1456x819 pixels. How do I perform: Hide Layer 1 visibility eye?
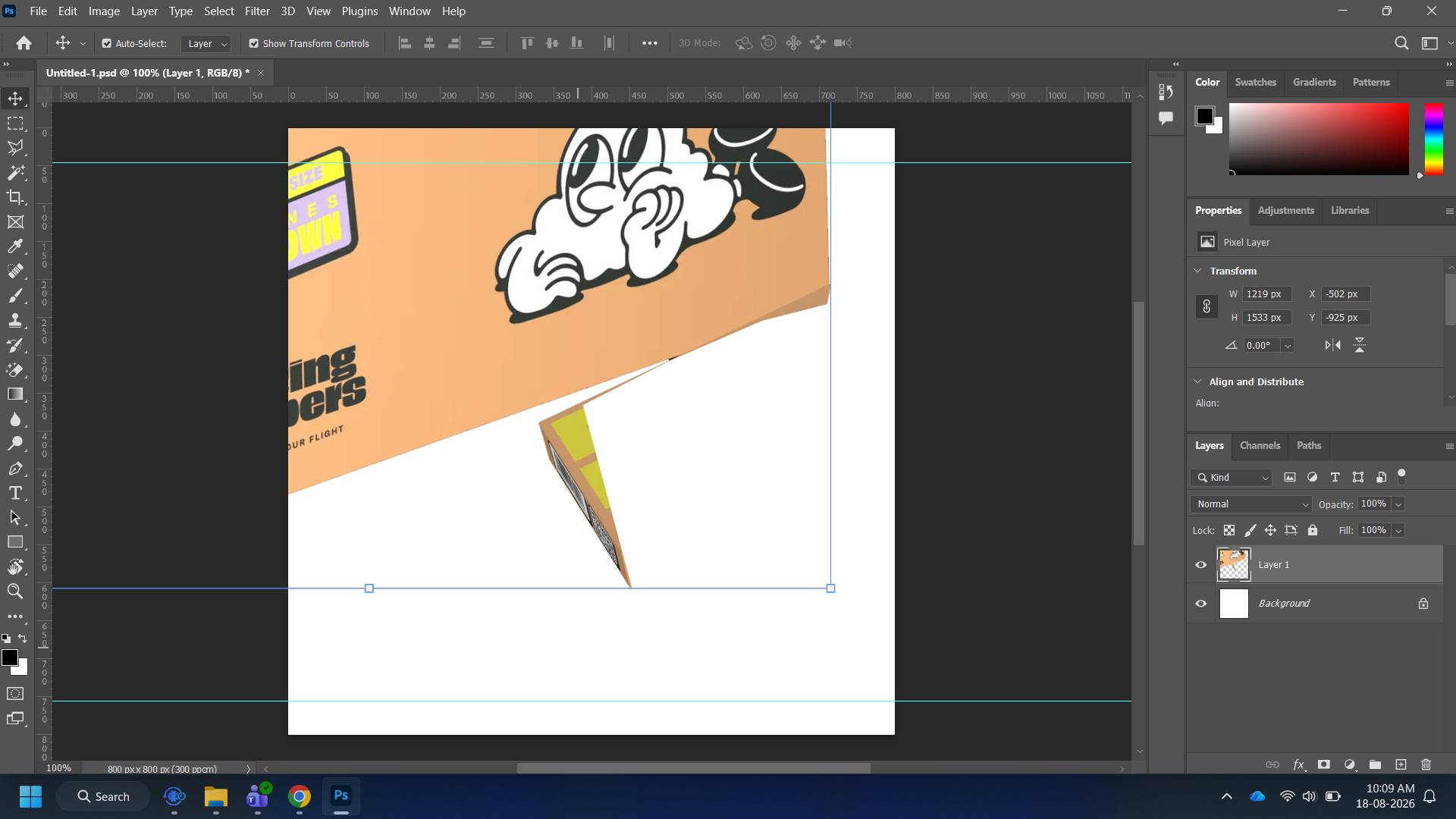1201,565
